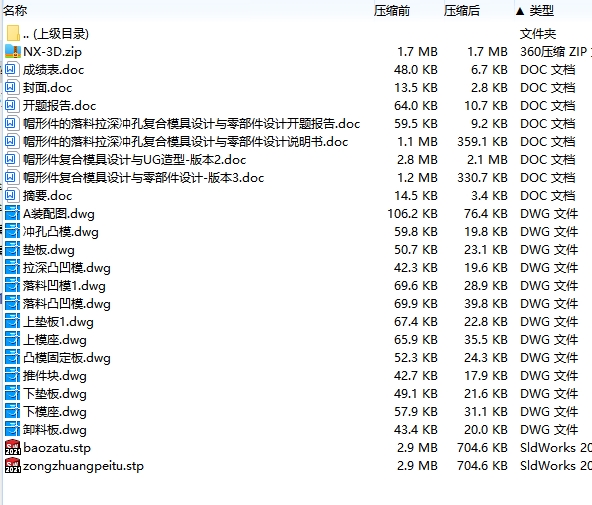Select file name 卸料板.dwg
The height and width of the screenshot is (505, 592).
[x=55, y=430]
